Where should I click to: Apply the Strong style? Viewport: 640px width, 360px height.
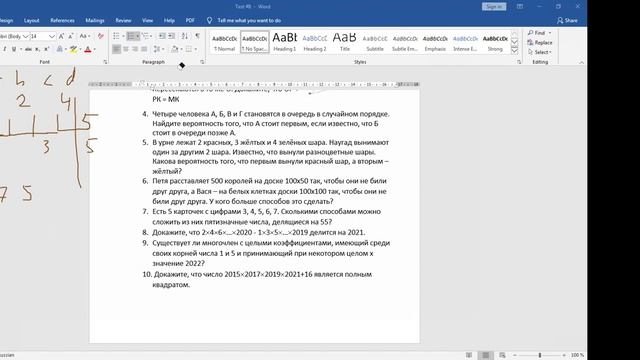(x=495, y=42)
